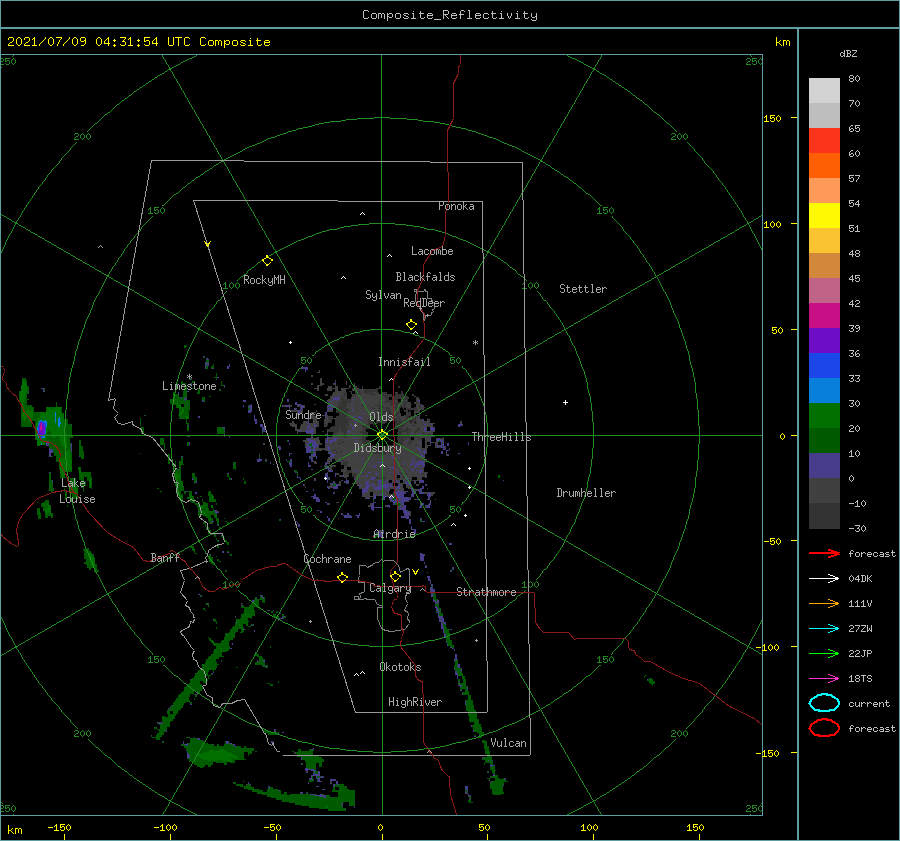
Task: Click the Composite_Reflectivity title text
Action: point(450,15)
